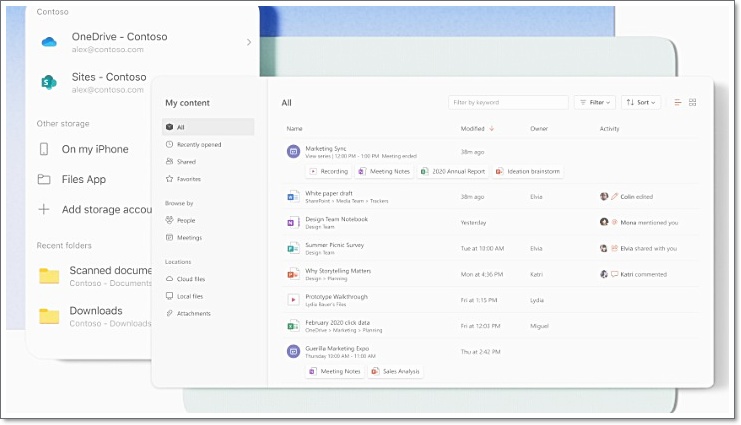
Task: Click Sites - Contoso account label
Action: tap(109, 77)
